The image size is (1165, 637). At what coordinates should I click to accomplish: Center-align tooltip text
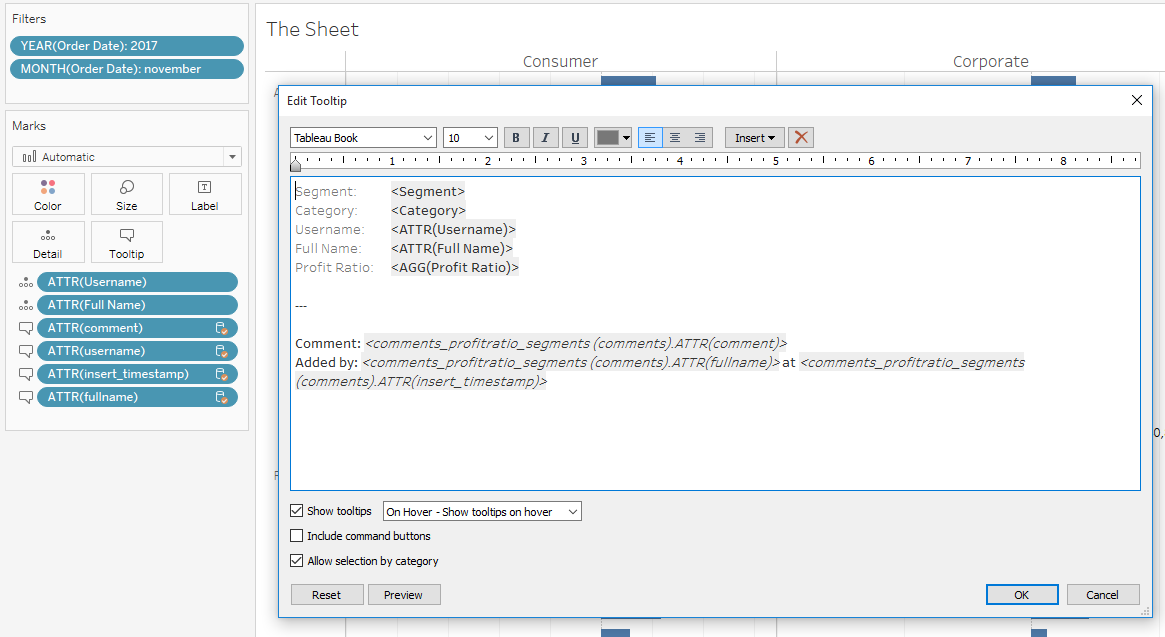click(675, 138)
